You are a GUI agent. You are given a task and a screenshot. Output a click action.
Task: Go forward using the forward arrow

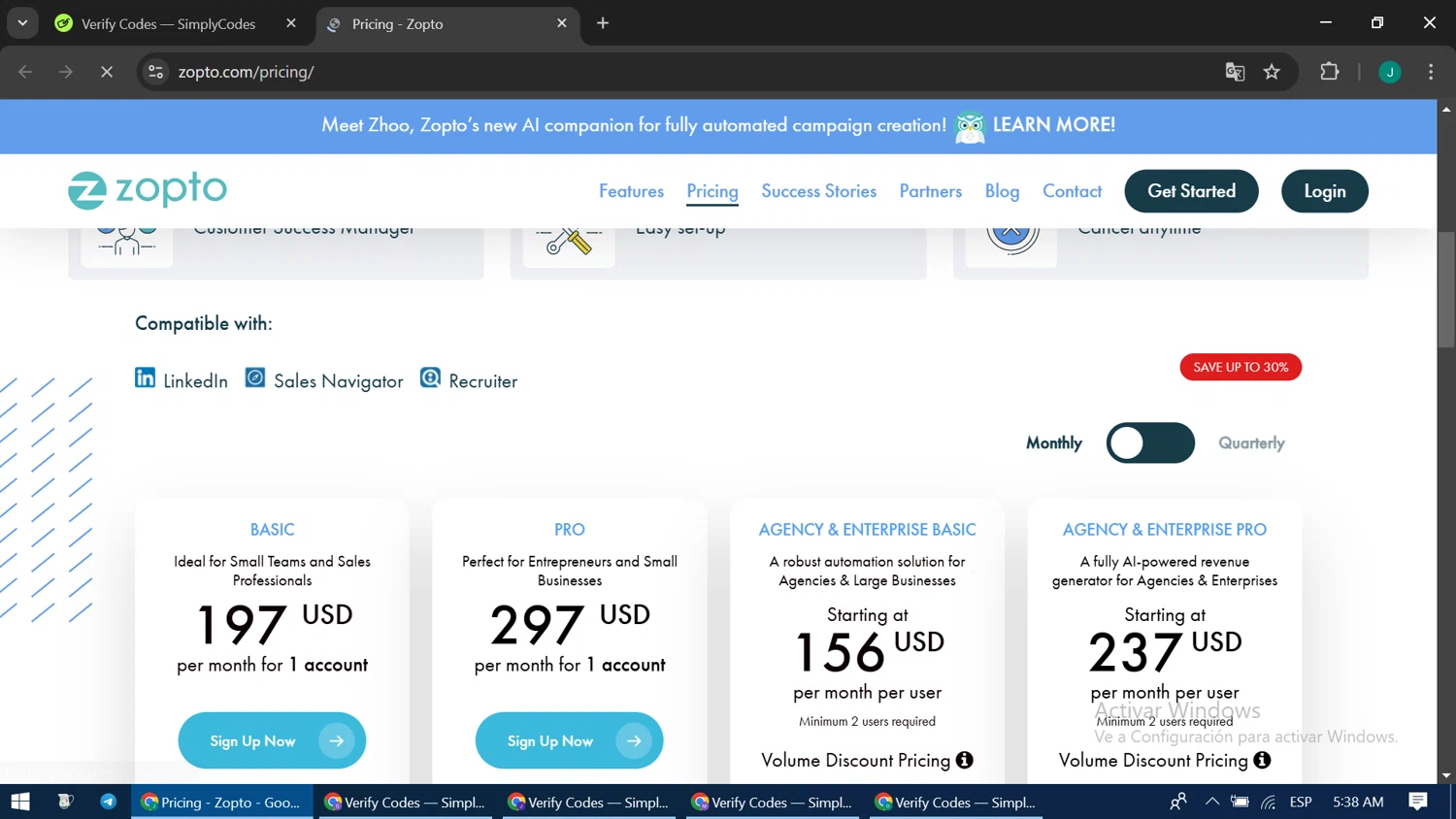point(66,72)
